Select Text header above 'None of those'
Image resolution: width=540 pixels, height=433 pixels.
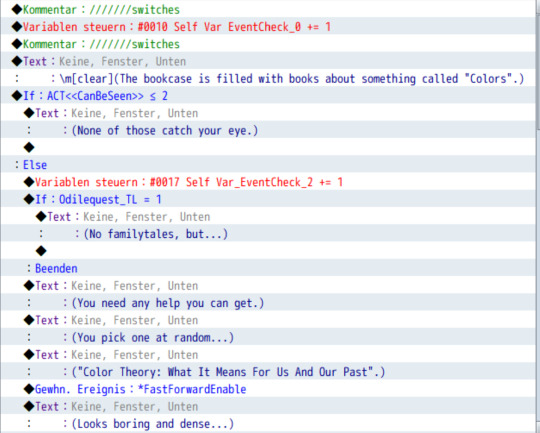(x=268, y=113)
